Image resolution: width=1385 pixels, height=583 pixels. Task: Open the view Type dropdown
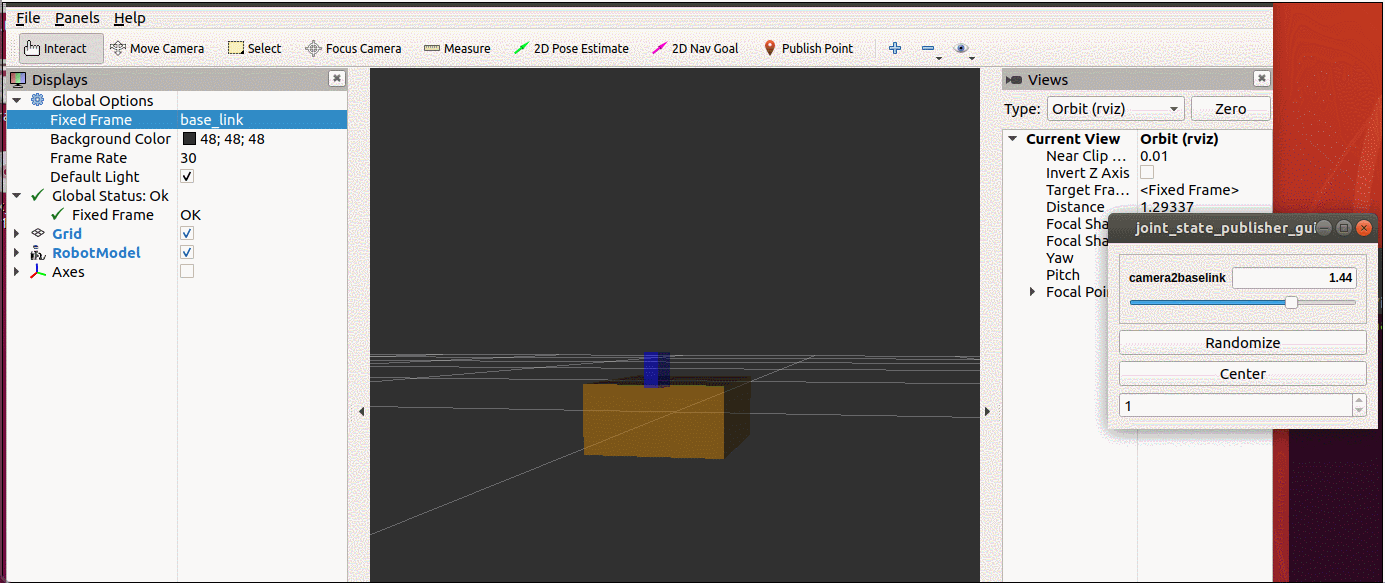[1115, 109]
